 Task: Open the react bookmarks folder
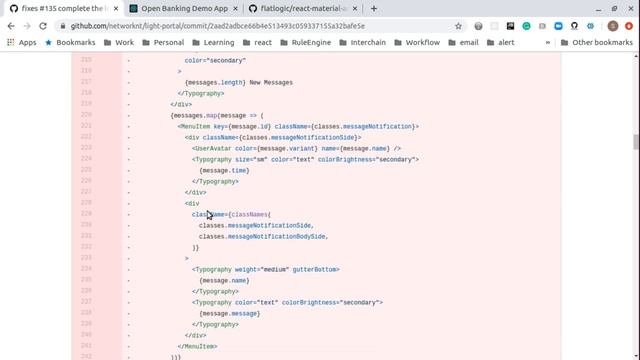coord(257,42)
